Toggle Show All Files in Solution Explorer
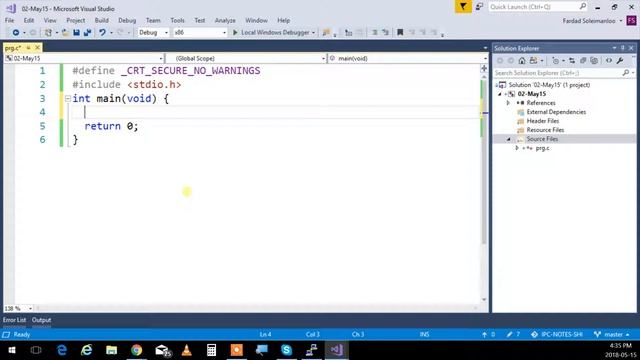This screenshot has height=360, width=640. point(594,60)
